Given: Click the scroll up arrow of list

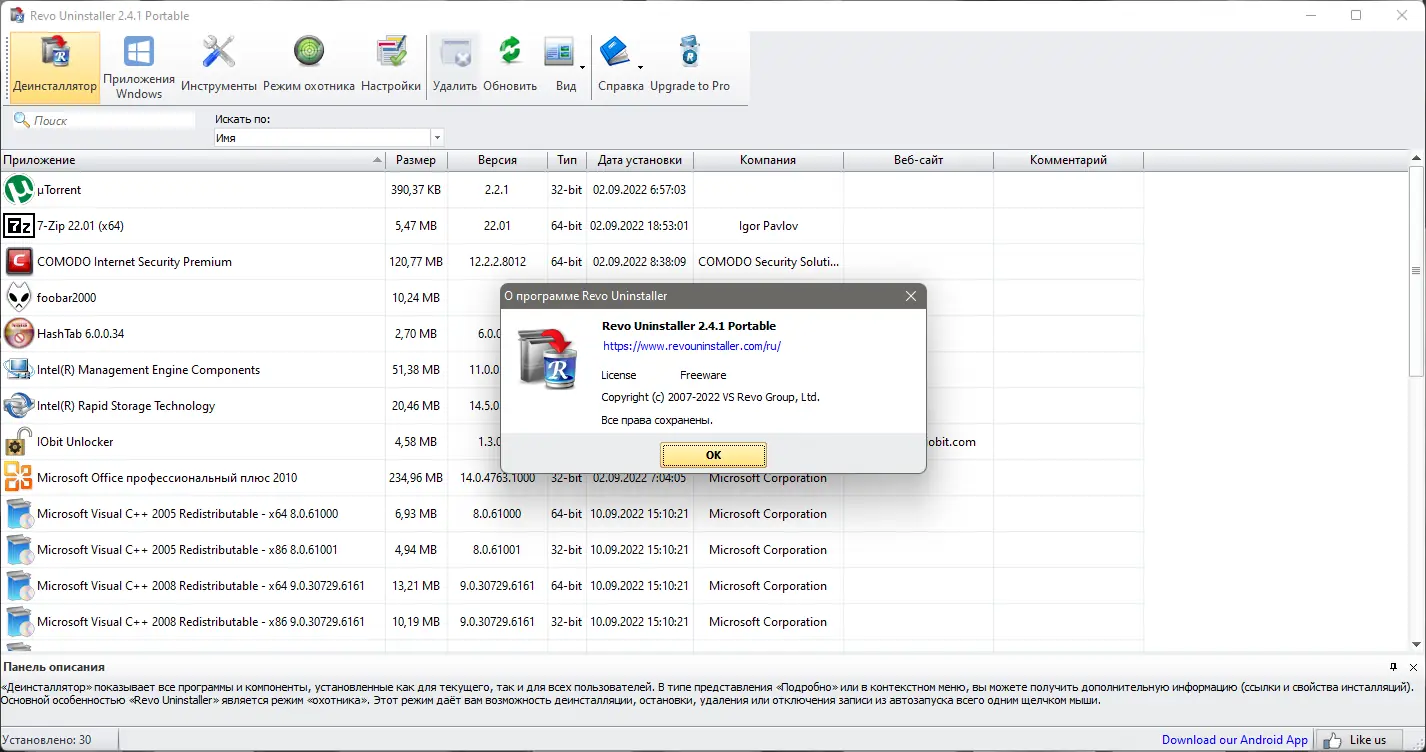Looking at the screenshot, I should click(1416, 158).
